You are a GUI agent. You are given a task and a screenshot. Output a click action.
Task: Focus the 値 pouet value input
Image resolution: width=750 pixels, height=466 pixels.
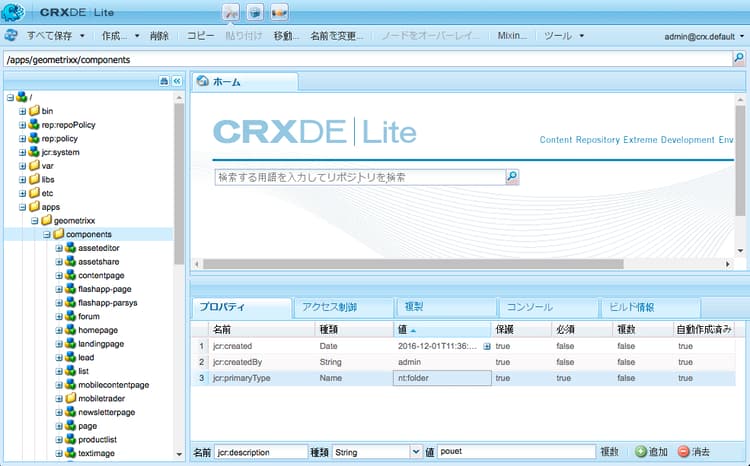(x=516, y=452)
